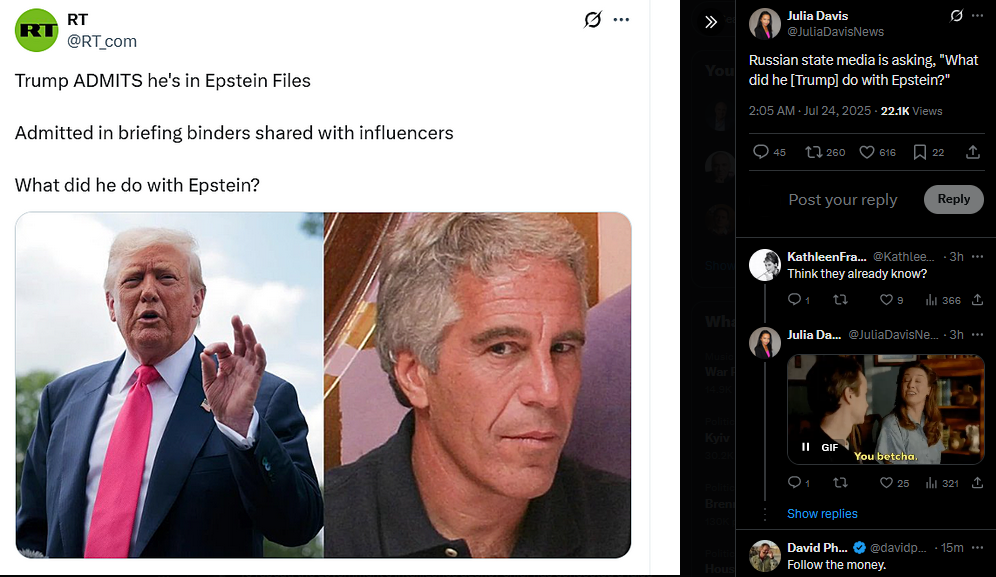Open Grok icon on RT post

[x=593, y=20]
